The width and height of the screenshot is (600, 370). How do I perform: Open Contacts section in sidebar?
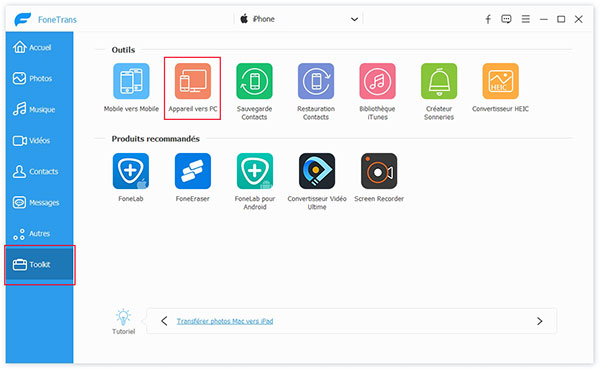39,171
